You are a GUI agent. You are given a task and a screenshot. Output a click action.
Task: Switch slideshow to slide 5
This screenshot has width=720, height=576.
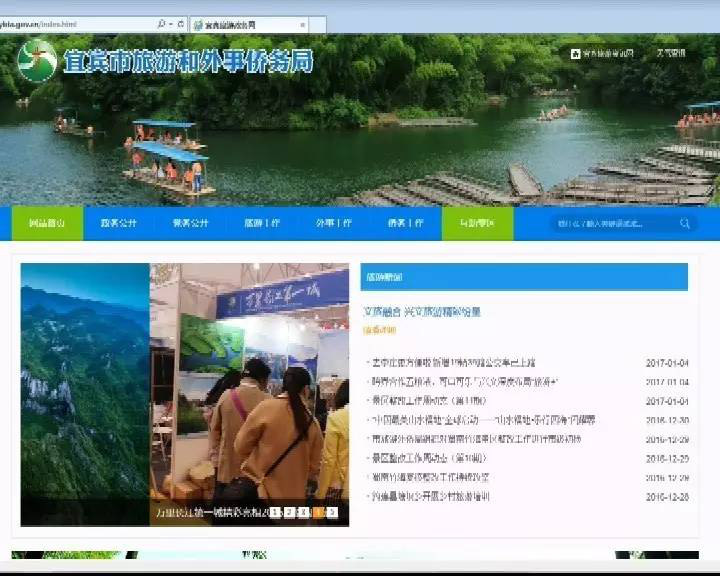(332, 512)
